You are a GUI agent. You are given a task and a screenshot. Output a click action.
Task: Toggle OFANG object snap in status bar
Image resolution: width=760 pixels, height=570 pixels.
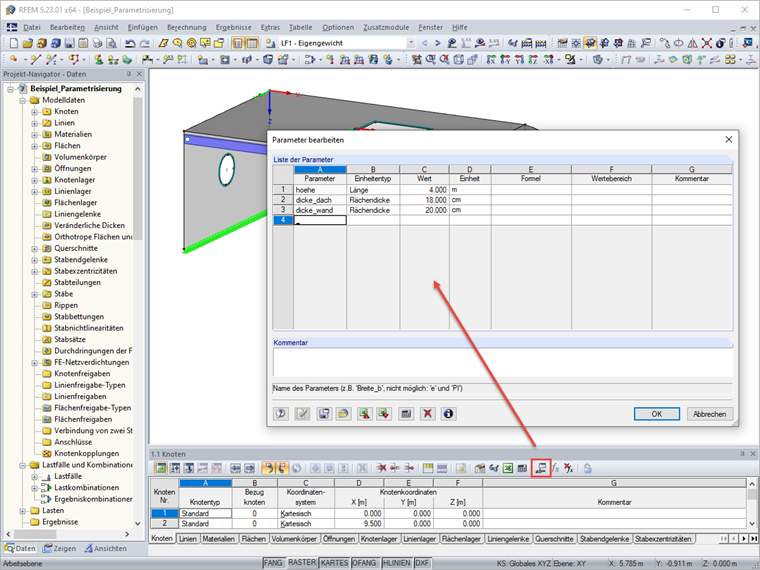pos(364,563)
